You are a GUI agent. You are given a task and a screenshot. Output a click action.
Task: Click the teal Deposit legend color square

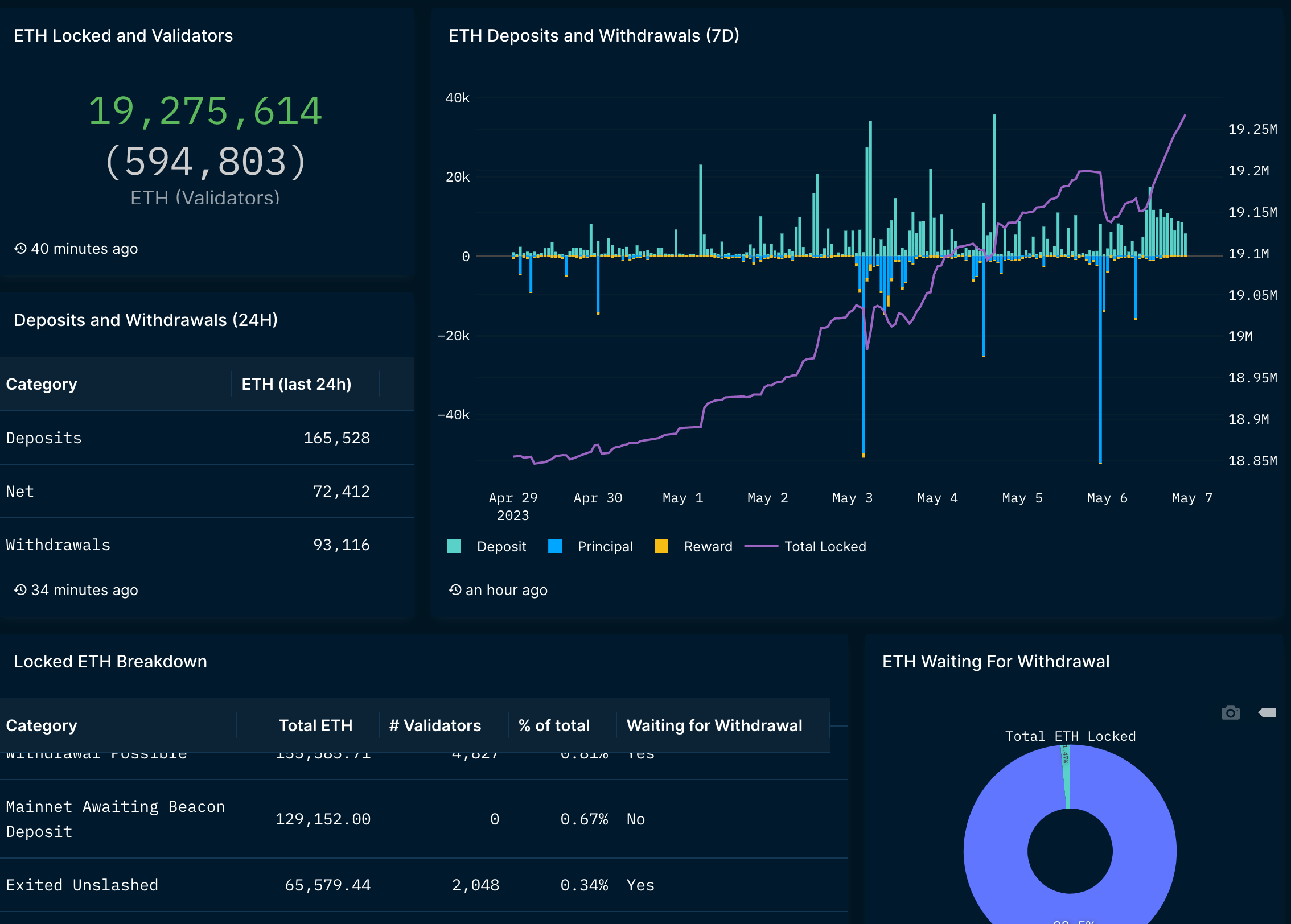(x=454, y=546)
